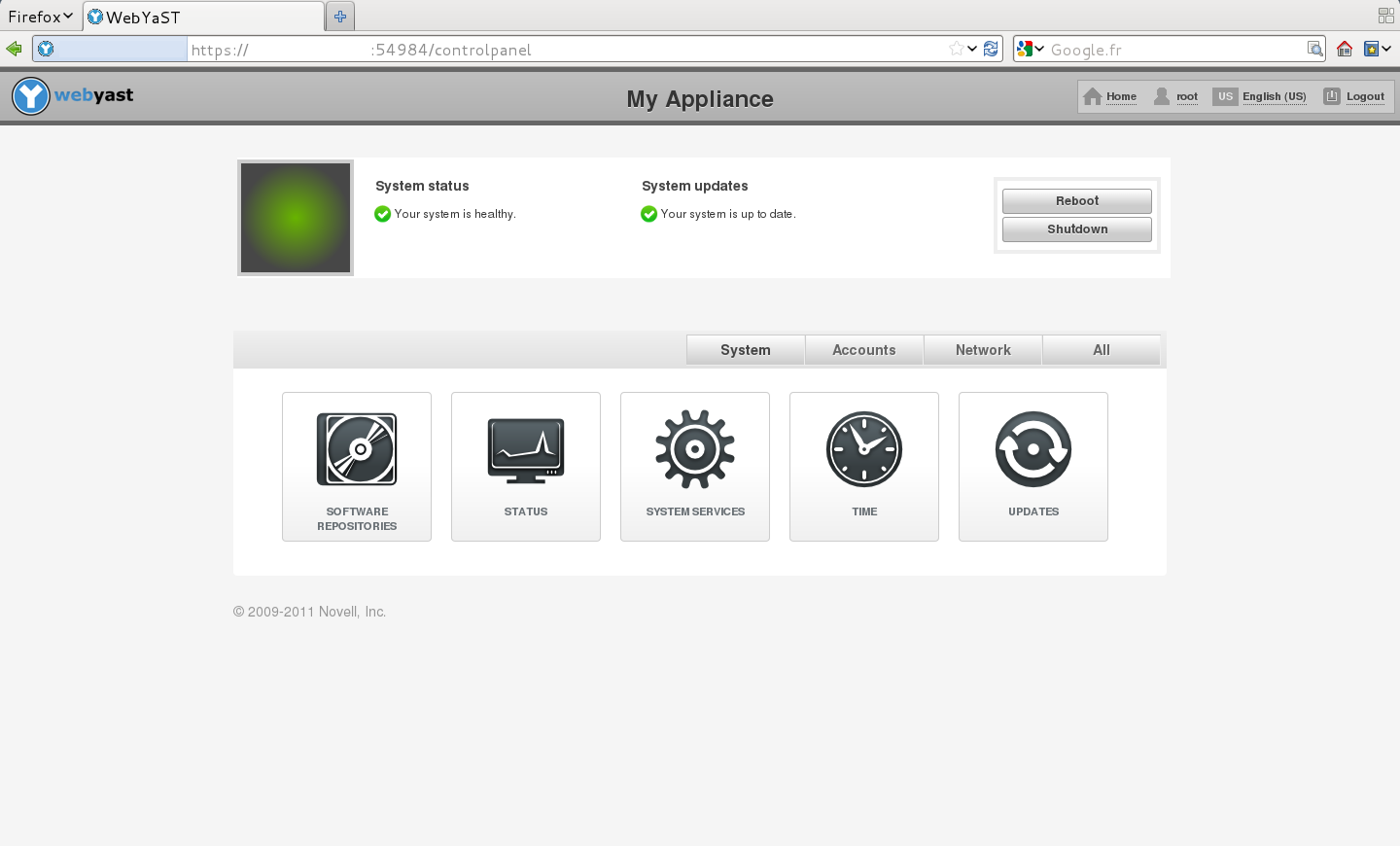Click the Firefox home icon
The height and width of the screenshot is (846, 1400).
click(x=1345, y=49)
